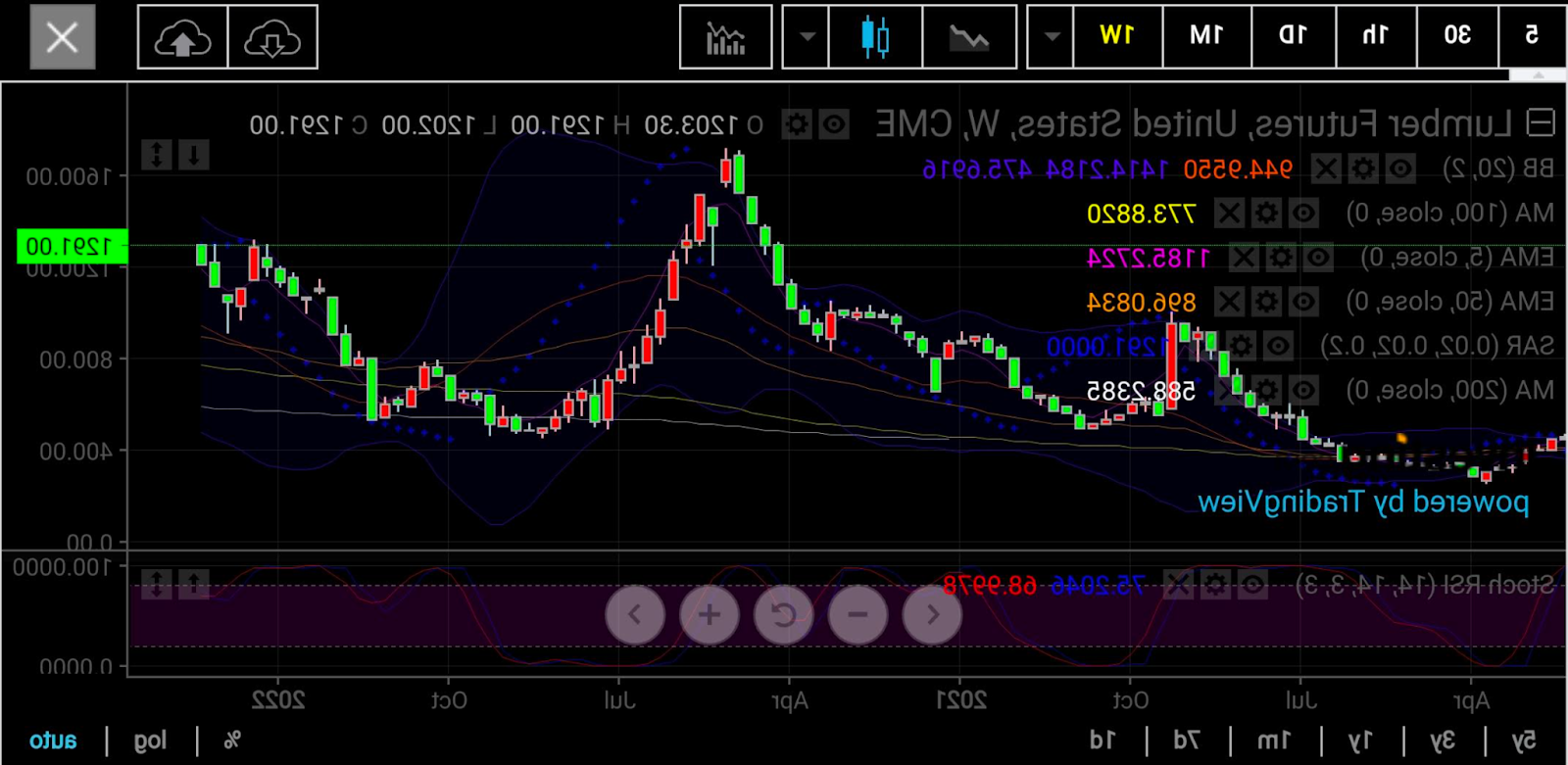Image resolution: width=1568 pixels, height=765 pixels.
Task: Set date range to 5y
Action: (x=1524, y=741)
